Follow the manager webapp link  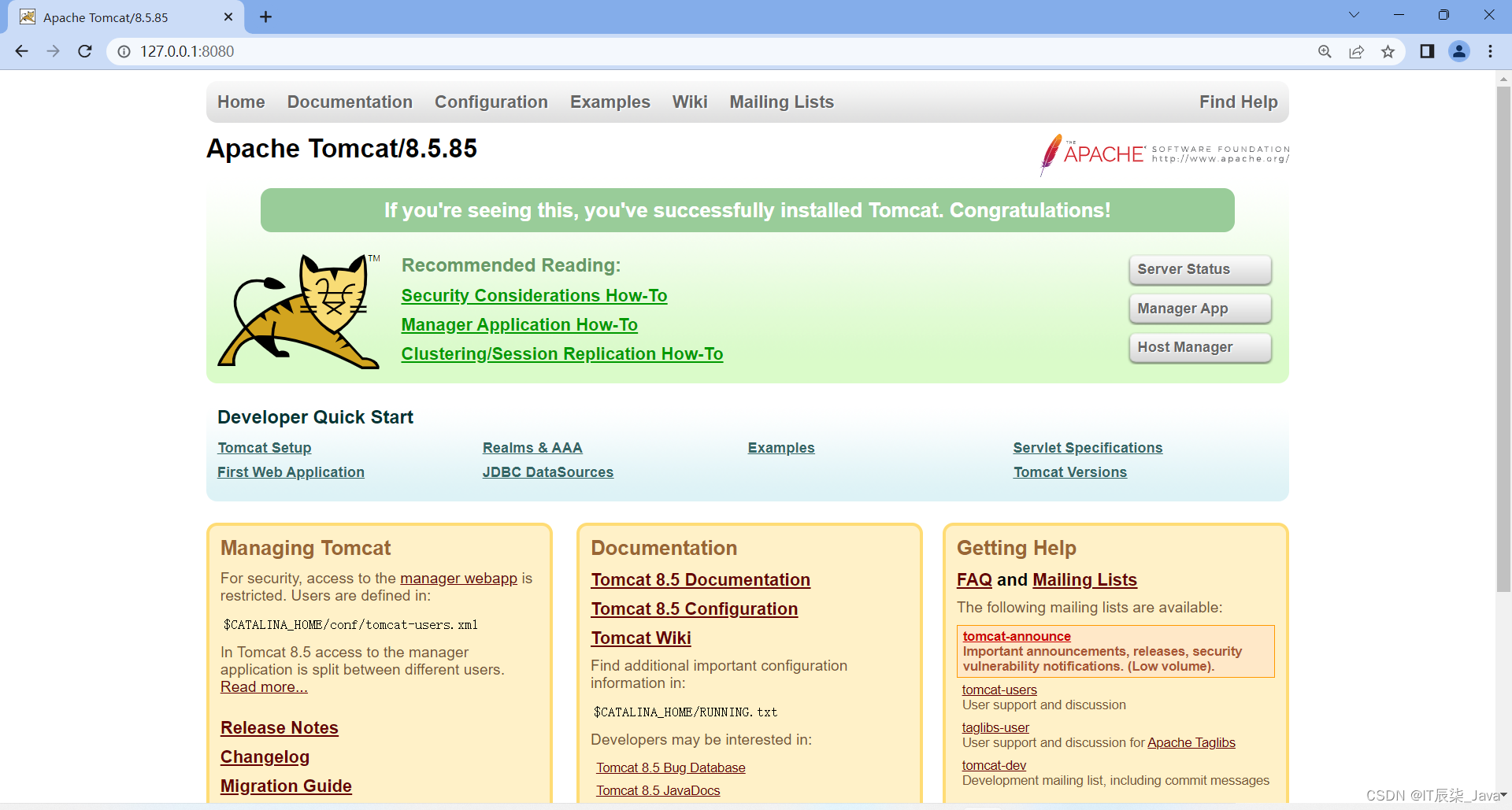click(458, 579)
